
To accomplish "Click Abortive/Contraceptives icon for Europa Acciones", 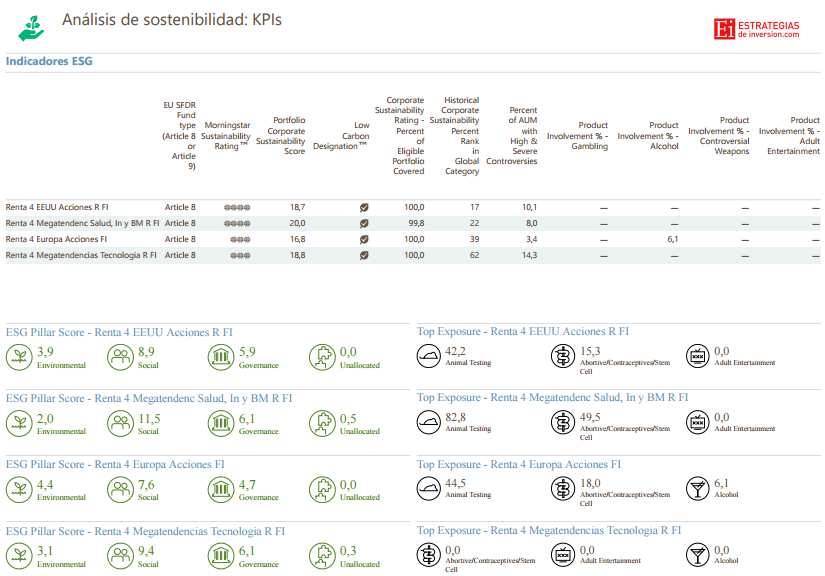I will [563, 489].
